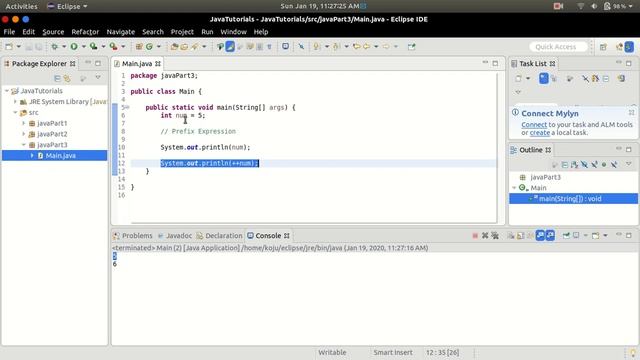Remove launch with Console X icon
The image size is (640, 360).
[x=485, y=236]
